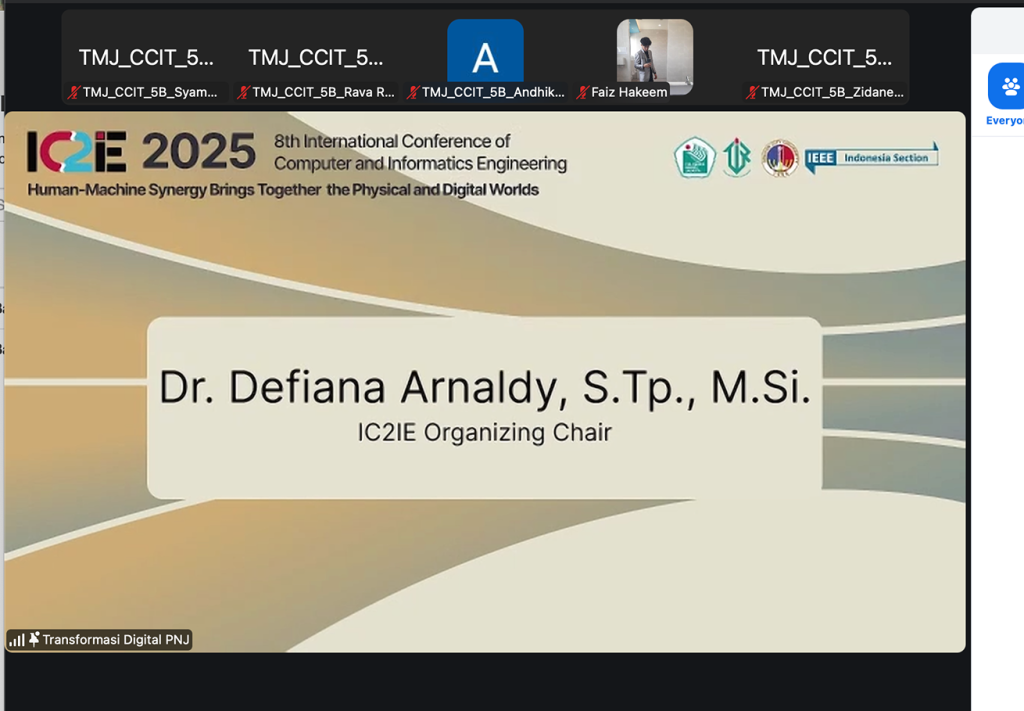
Task: Click the Dr. Defiana Arnaldy name text
Action: (x=484, y=389)
